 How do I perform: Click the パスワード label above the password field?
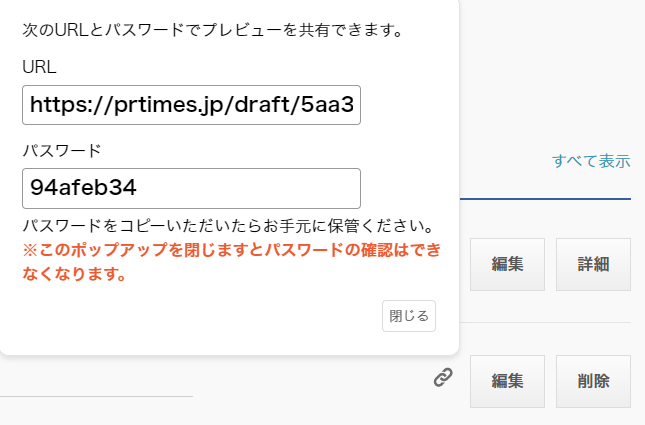(x=61, y=151)
